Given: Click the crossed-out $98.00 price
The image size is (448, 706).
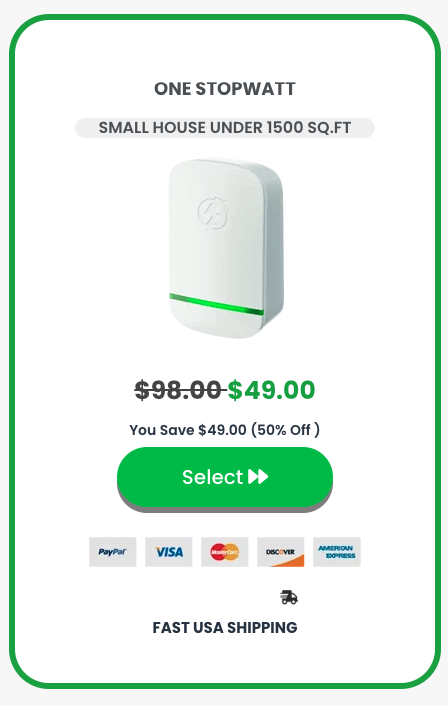Looking at the screenshot, I should point(178,390).
